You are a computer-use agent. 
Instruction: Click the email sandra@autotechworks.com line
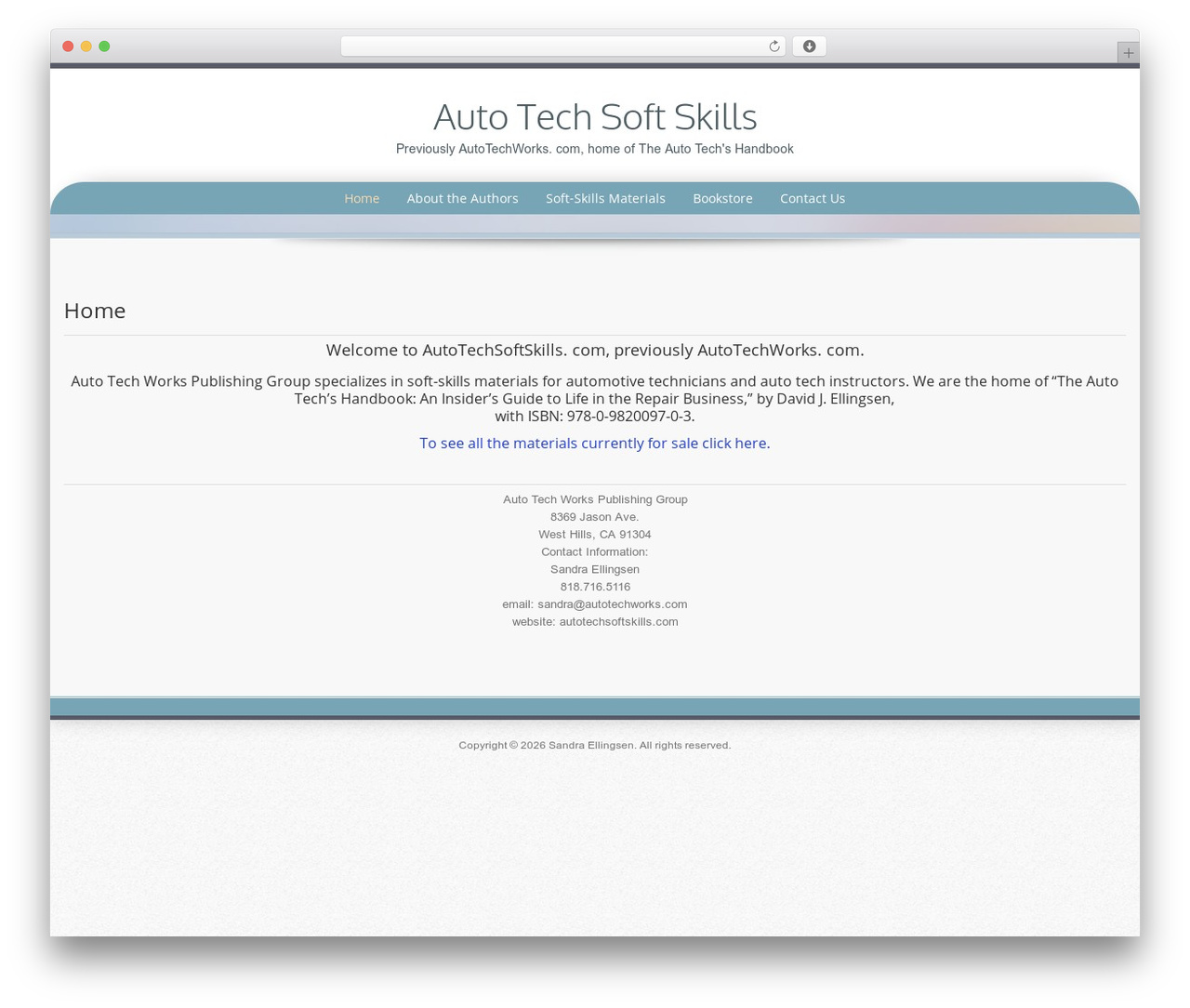(595, 604)
